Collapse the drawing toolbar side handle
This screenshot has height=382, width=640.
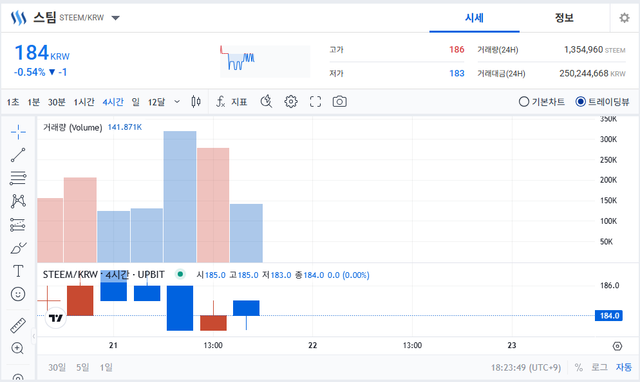click(x=34, y=336)
